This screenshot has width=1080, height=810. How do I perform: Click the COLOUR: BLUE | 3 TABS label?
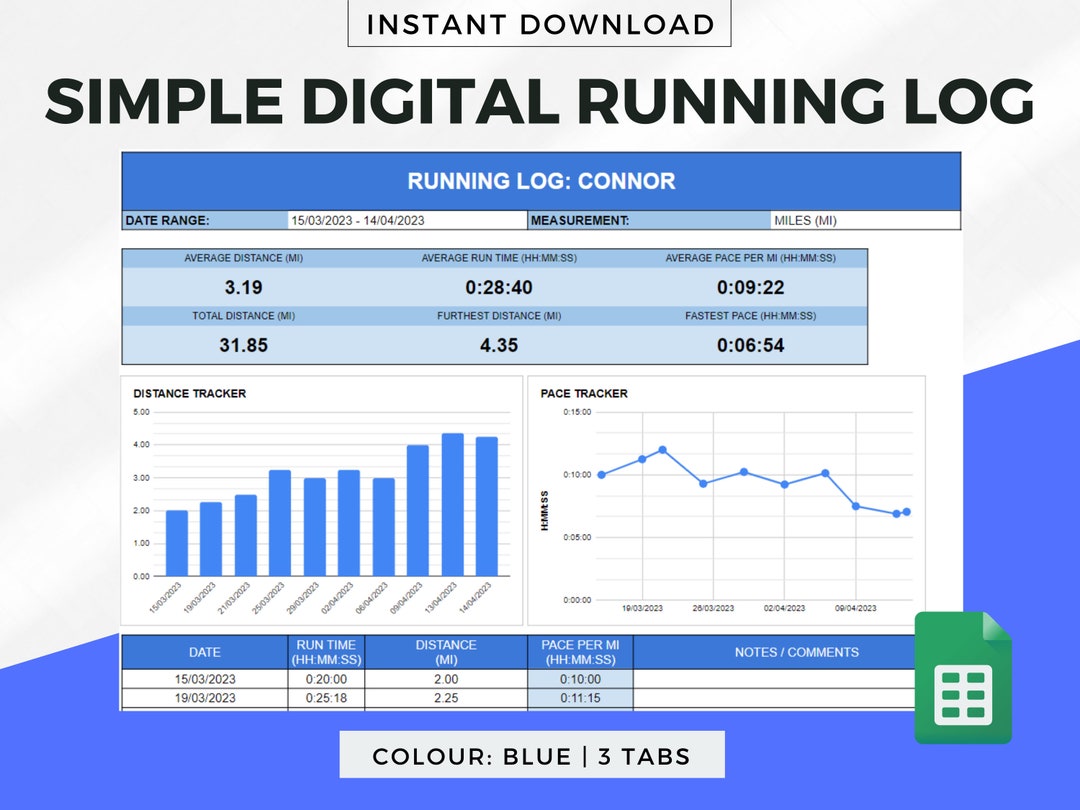[x=532, y=756]
